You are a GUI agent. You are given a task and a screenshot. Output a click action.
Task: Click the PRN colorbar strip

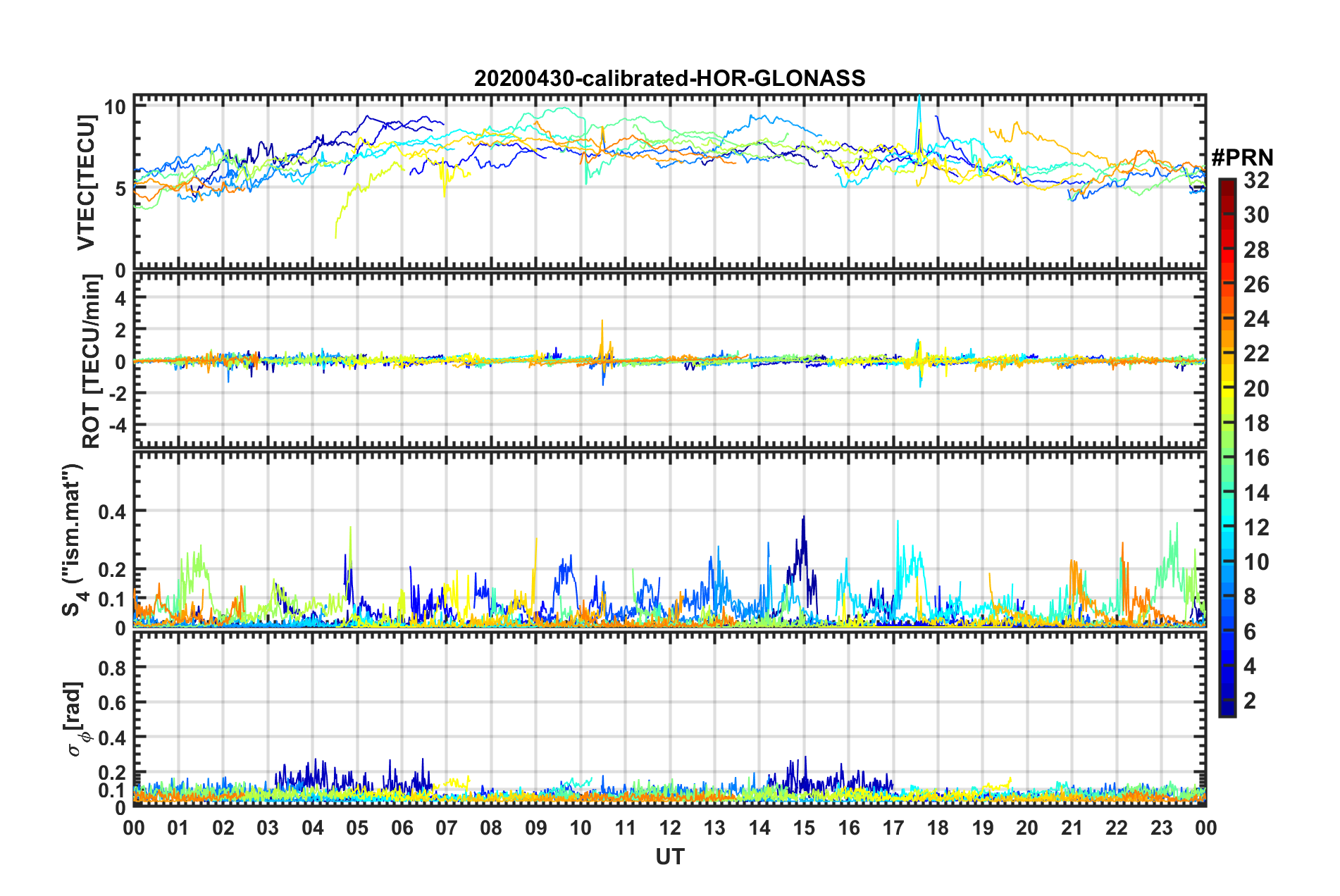click(x=1227, y=447)
